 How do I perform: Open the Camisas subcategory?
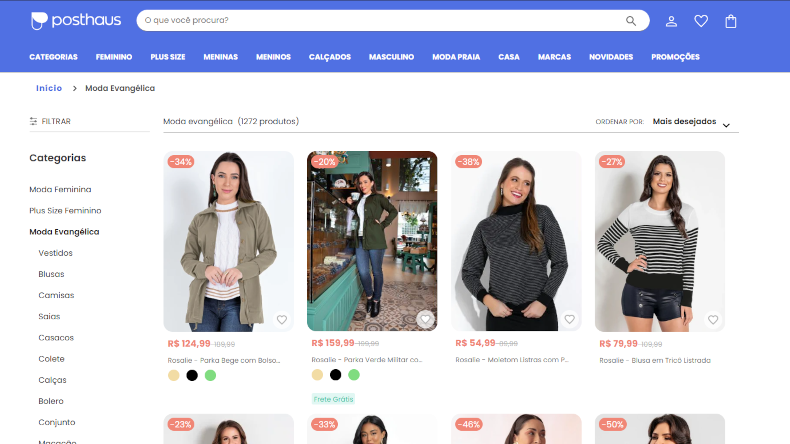click(x=56, y=295)
